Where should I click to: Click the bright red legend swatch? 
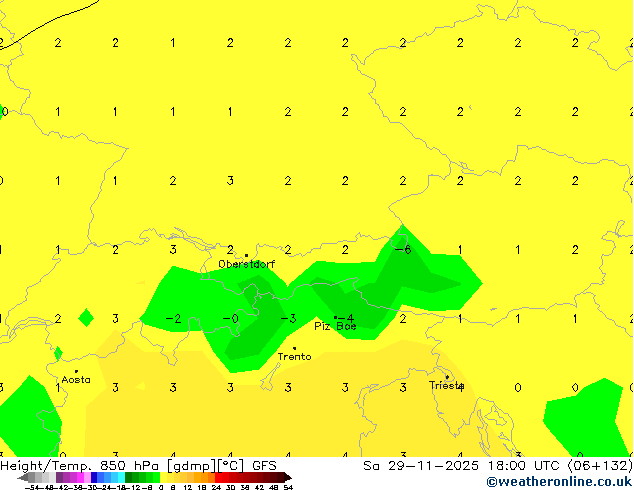pos(219,477)
